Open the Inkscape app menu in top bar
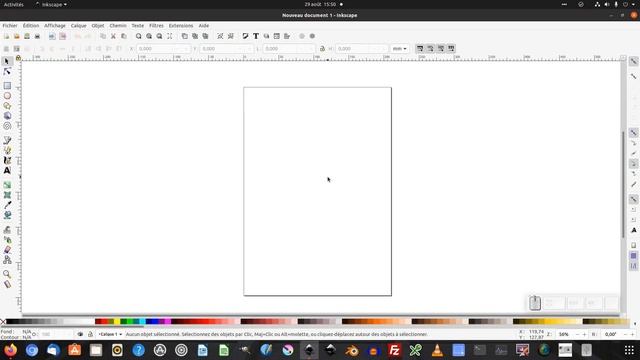The width and height of the screenshot is (640, 360). coord(52,4)
